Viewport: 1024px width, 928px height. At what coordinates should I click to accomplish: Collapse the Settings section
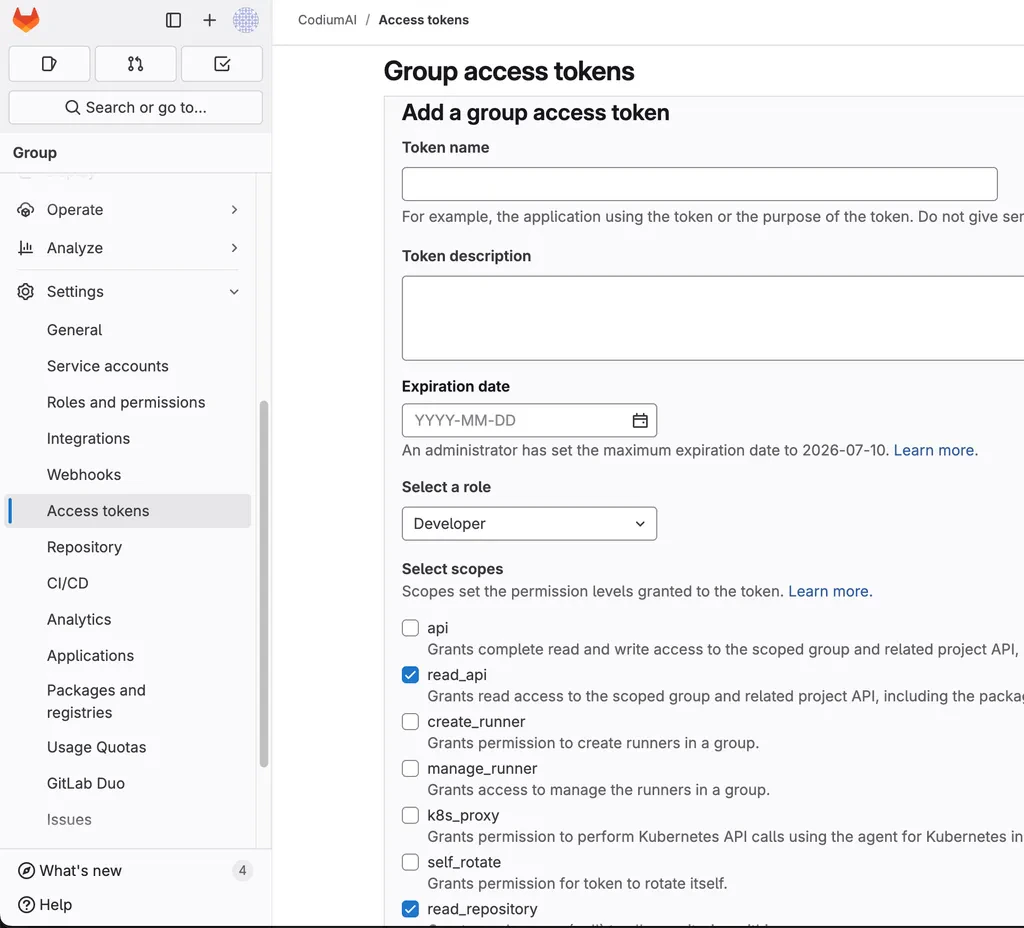[75, 291]
